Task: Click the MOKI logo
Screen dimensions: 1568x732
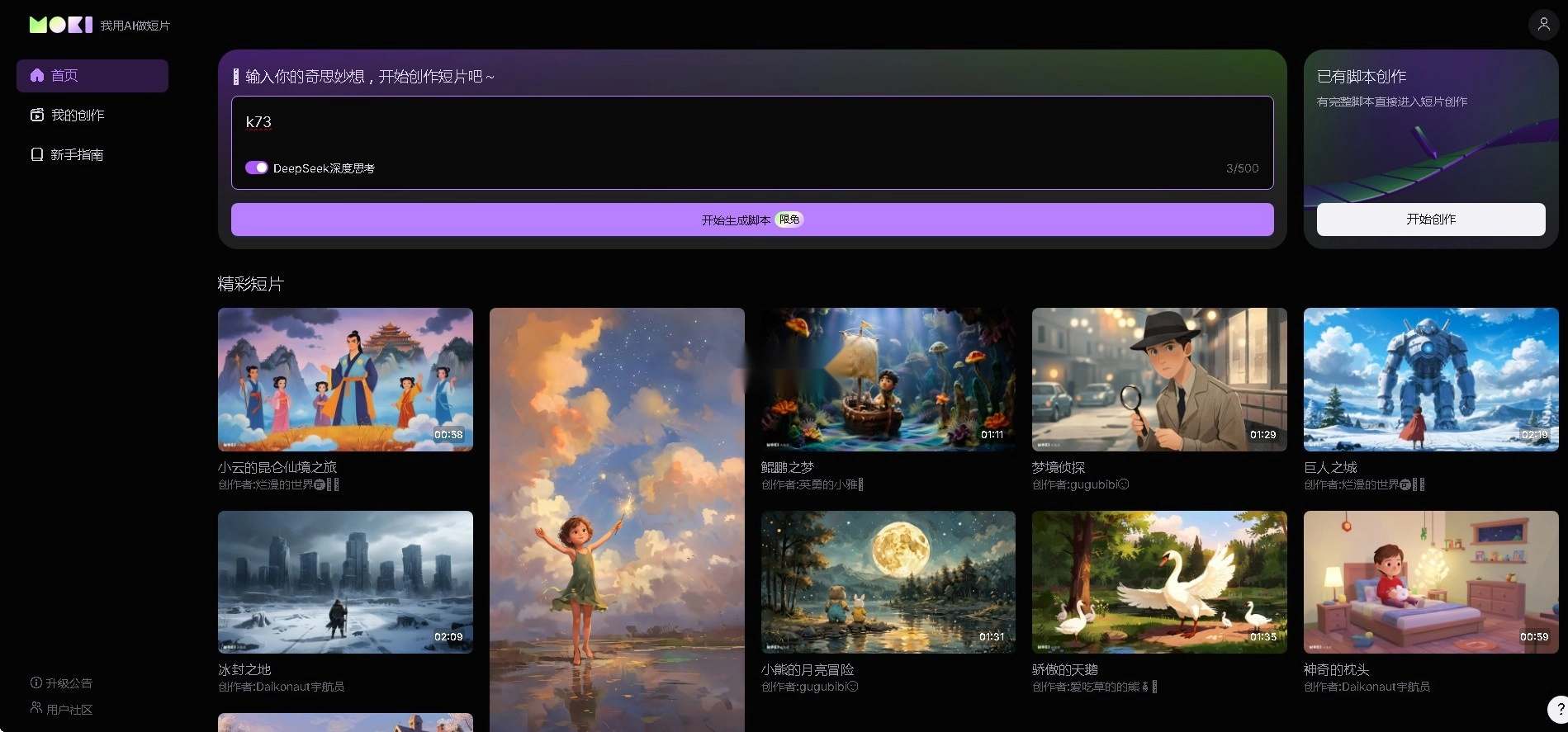Action: click(61, 25)
